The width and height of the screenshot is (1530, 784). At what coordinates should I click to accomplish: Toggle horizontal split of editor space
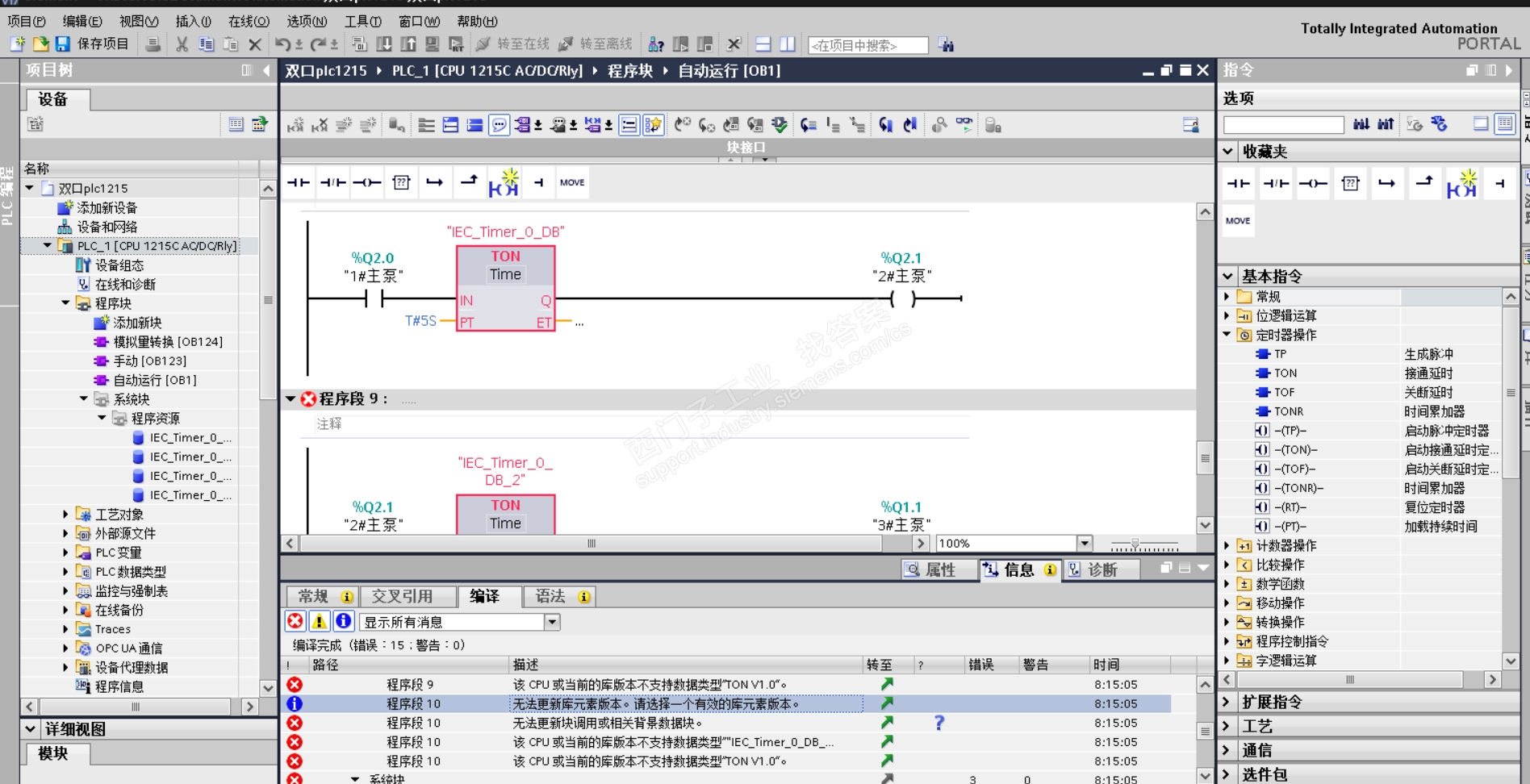pos(763,44)
